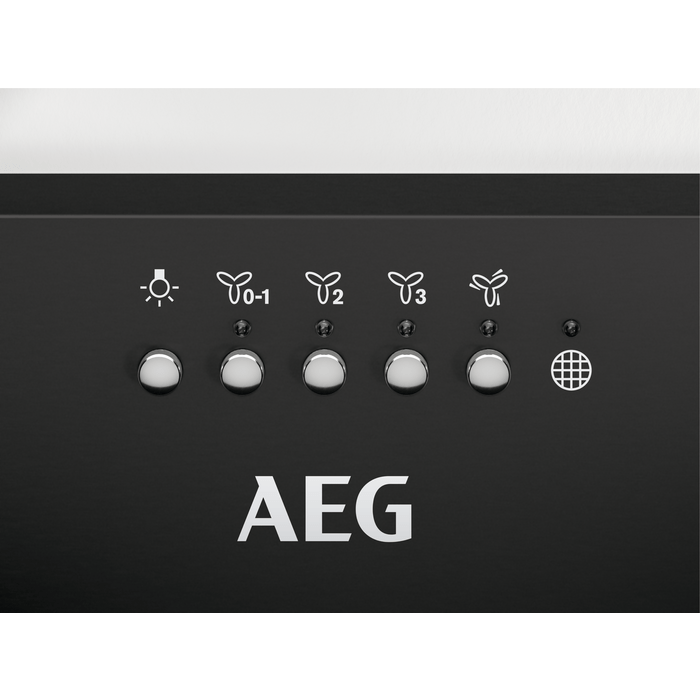Select the fan speed 2 push button
Viewport: 700px width, 700px height.
pyautogui.click(x=324, y=371)
